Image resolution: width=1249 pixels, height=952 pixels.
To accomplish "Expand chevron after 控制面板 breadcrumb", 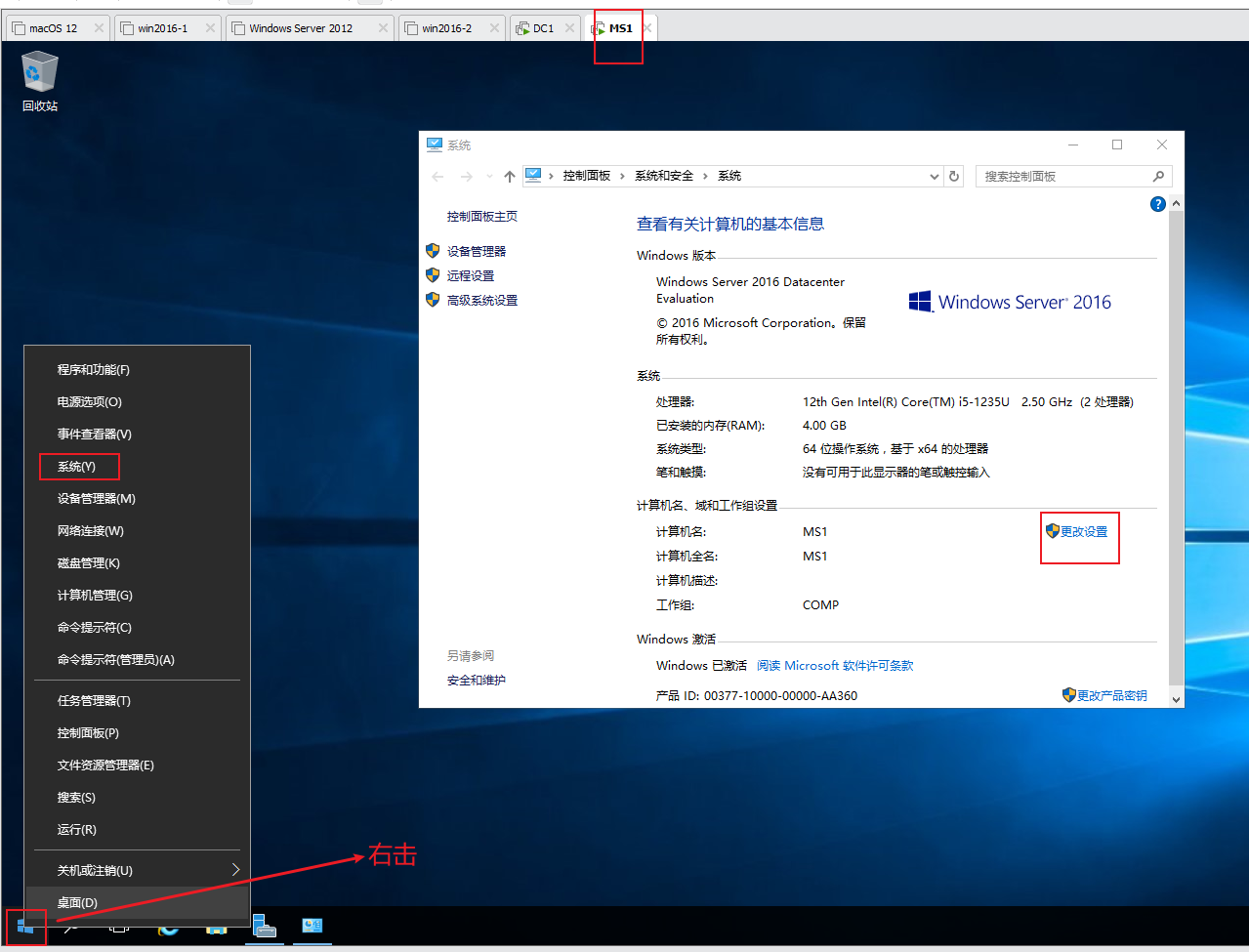I will [622, 176].
